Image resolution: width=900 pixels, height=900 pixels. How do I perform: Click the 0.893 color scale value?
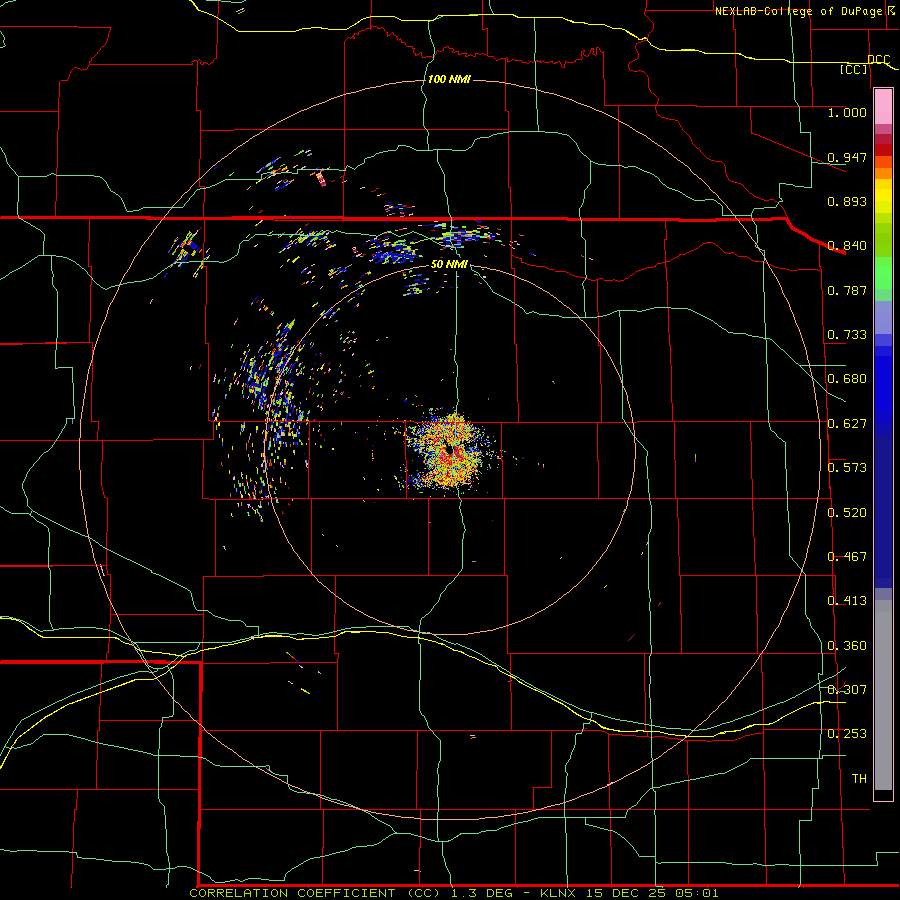[847, 201]
